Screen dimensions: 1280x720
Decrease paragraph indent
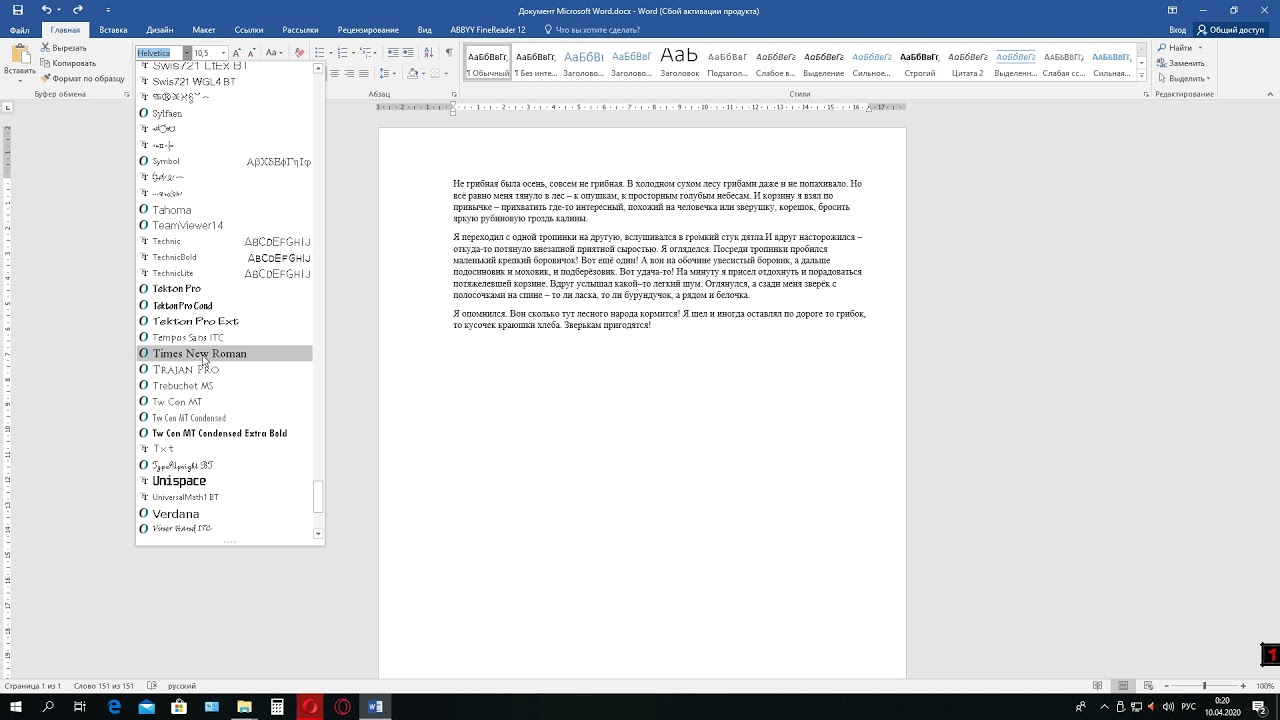coord(393,53)
